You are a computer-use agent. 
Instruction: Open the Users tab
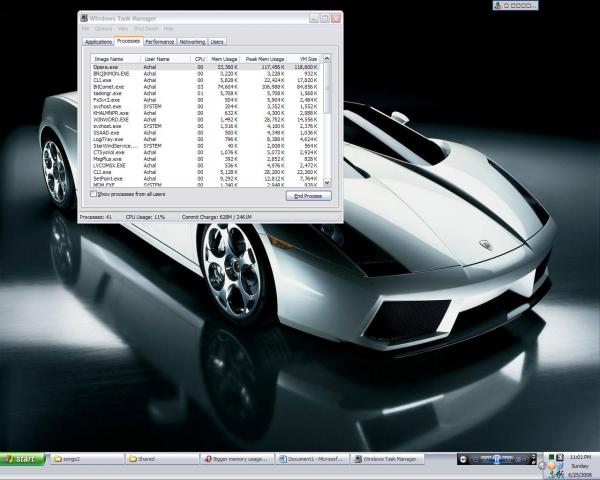[x=217, y=42]
